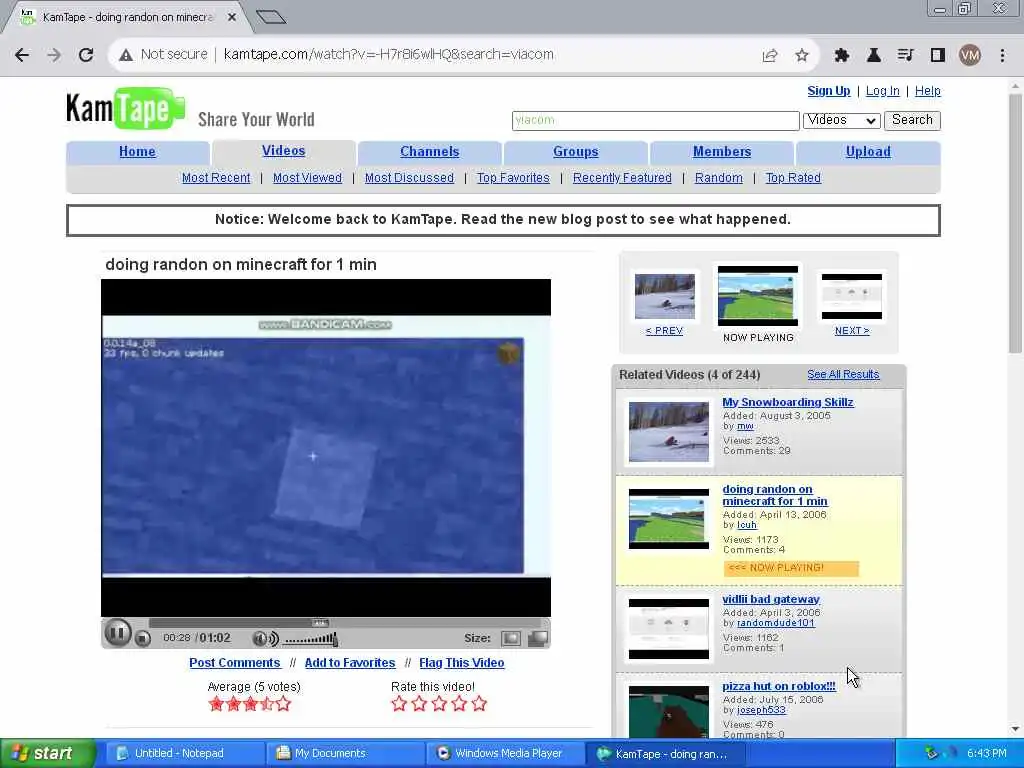Viewport: 1024px width, 768px height.
Task: Rate this video four stars
Action: click(x=459, y=703)
